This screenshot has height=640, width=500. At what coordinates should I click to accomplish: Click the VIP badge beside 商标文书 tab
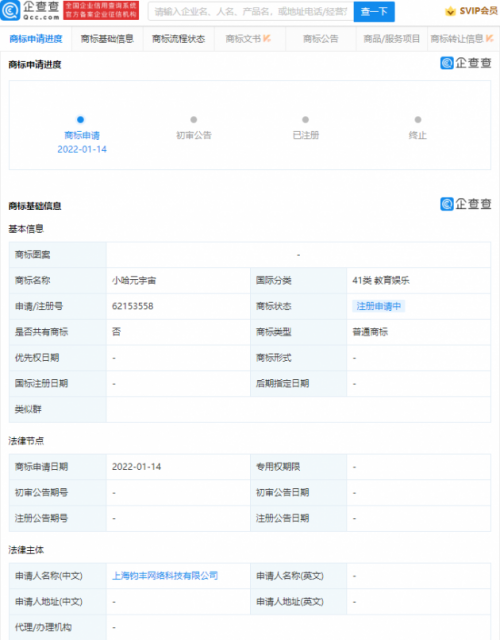tap(267, 38)
